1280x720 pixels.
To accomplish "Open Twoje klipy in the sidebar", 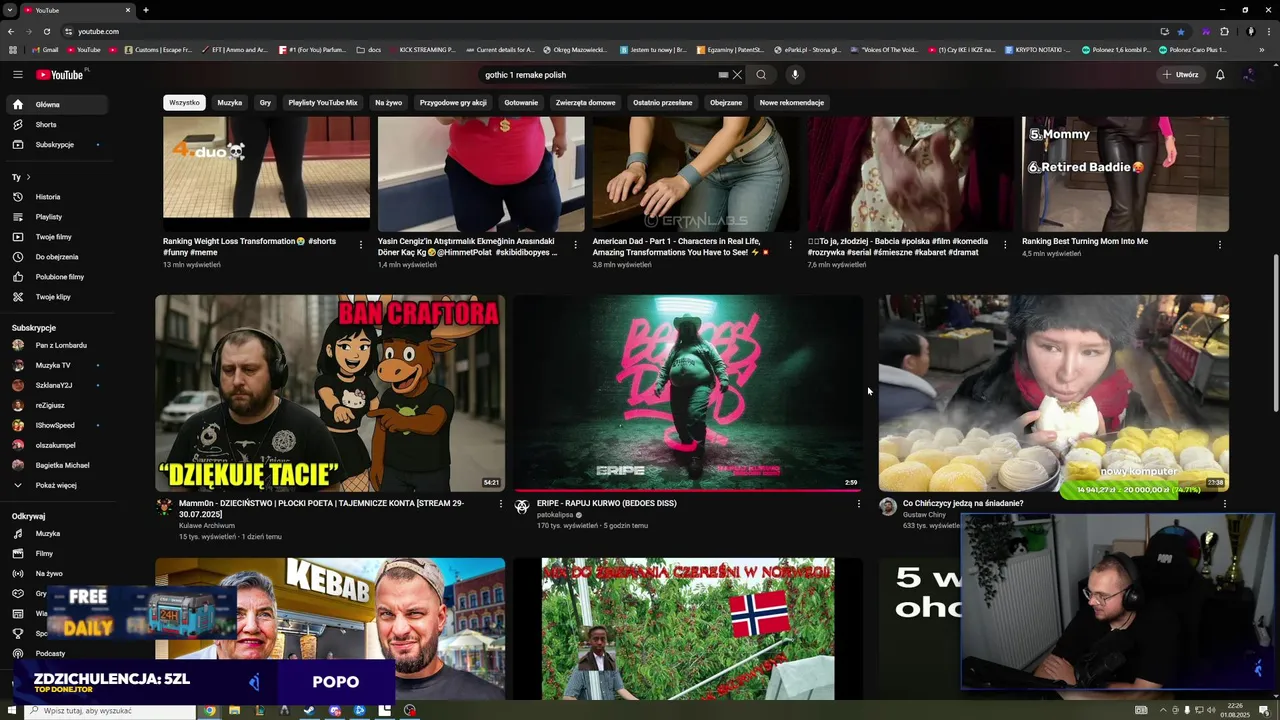I will (x=57, y=297).
